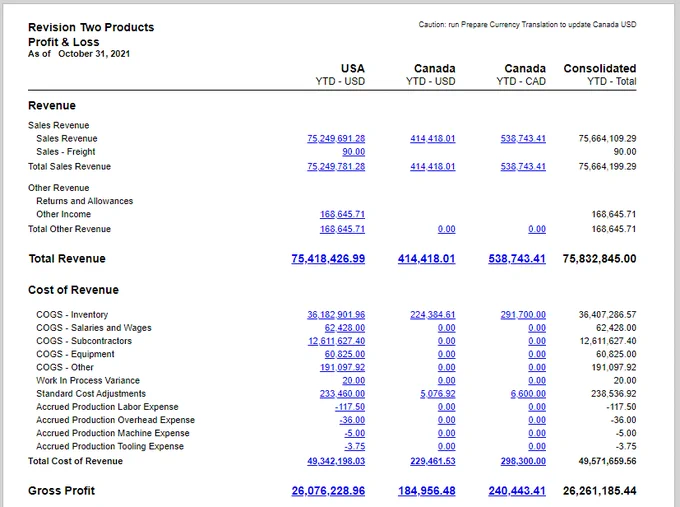Viewport: 680px width, 507px height.
Task: Select Consolidated Total Revenue 75,832,845.00 value
Action: pos(599,258)
